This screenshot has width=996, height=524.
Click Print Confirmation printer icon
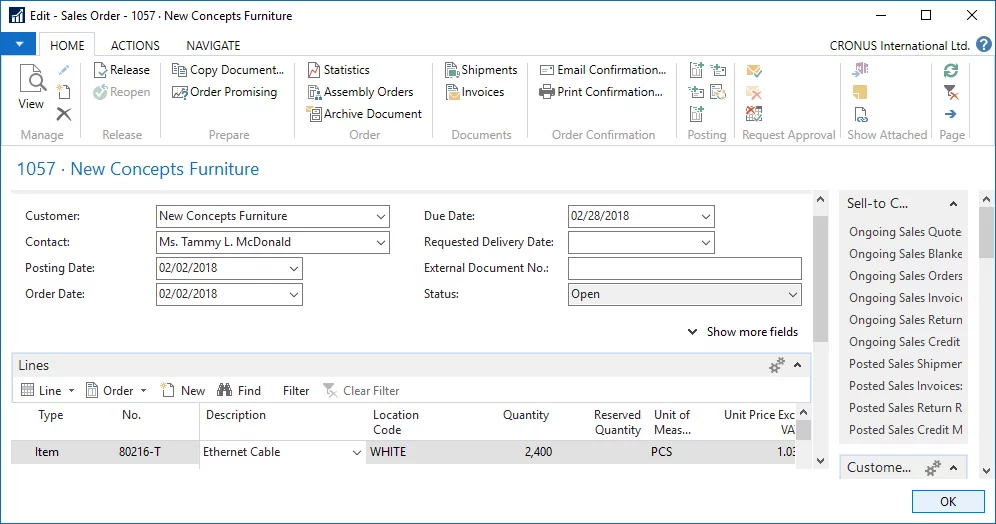click(547, 92)
